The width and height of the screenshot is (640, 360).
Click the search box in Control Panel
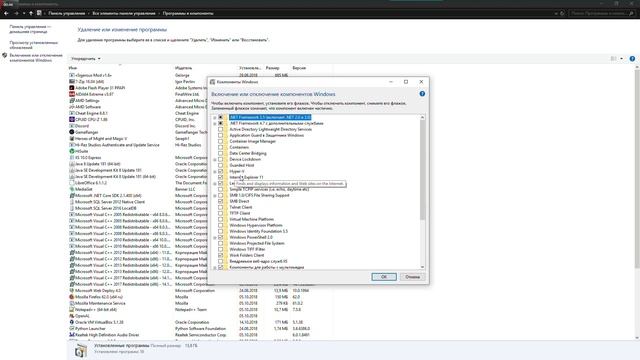[x=602, y=13]
